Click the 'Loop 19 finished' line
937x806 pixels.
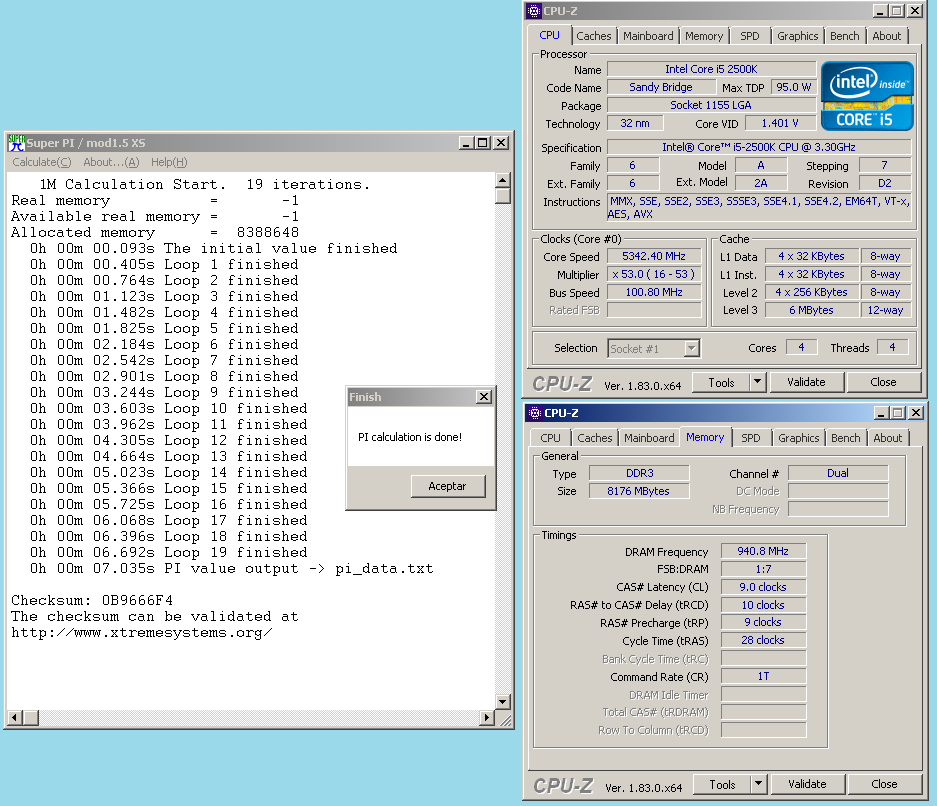pos(169,553)
